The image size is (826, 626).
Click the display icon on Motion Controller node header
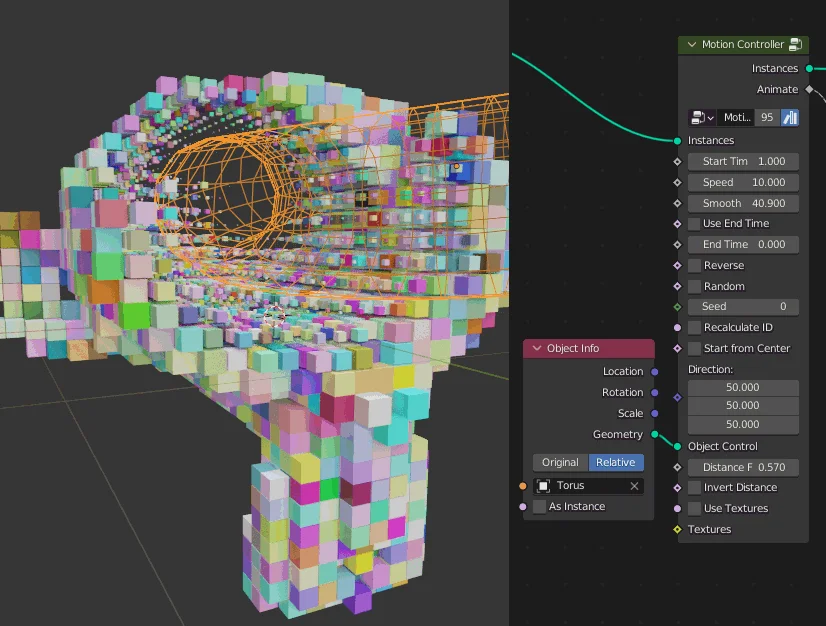click(794, 44)
